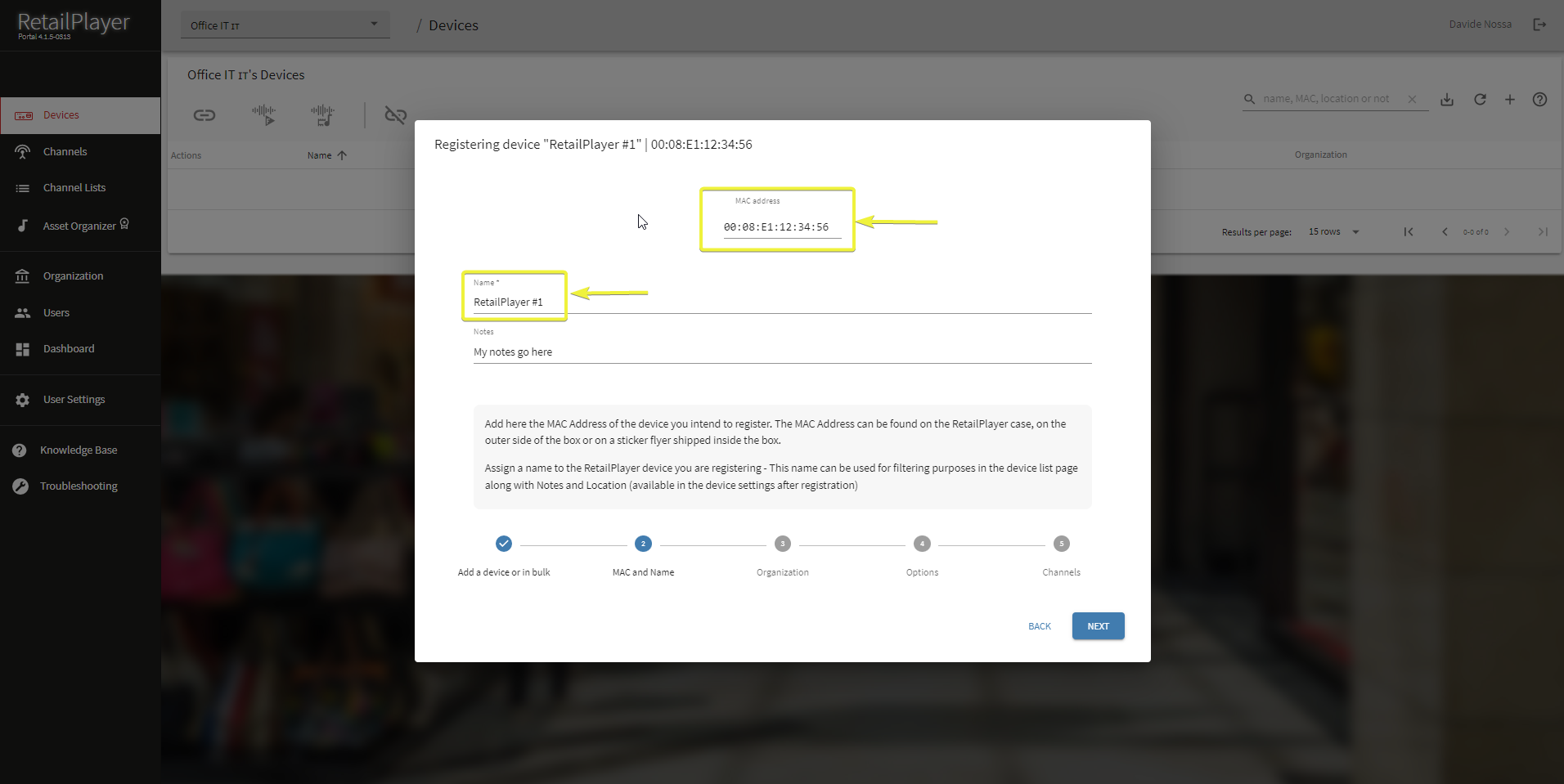This screenshot has height=784, width=1564.
Task: Open the help question mark icon
Action: pyautogui.click(x=1539, y=100)
